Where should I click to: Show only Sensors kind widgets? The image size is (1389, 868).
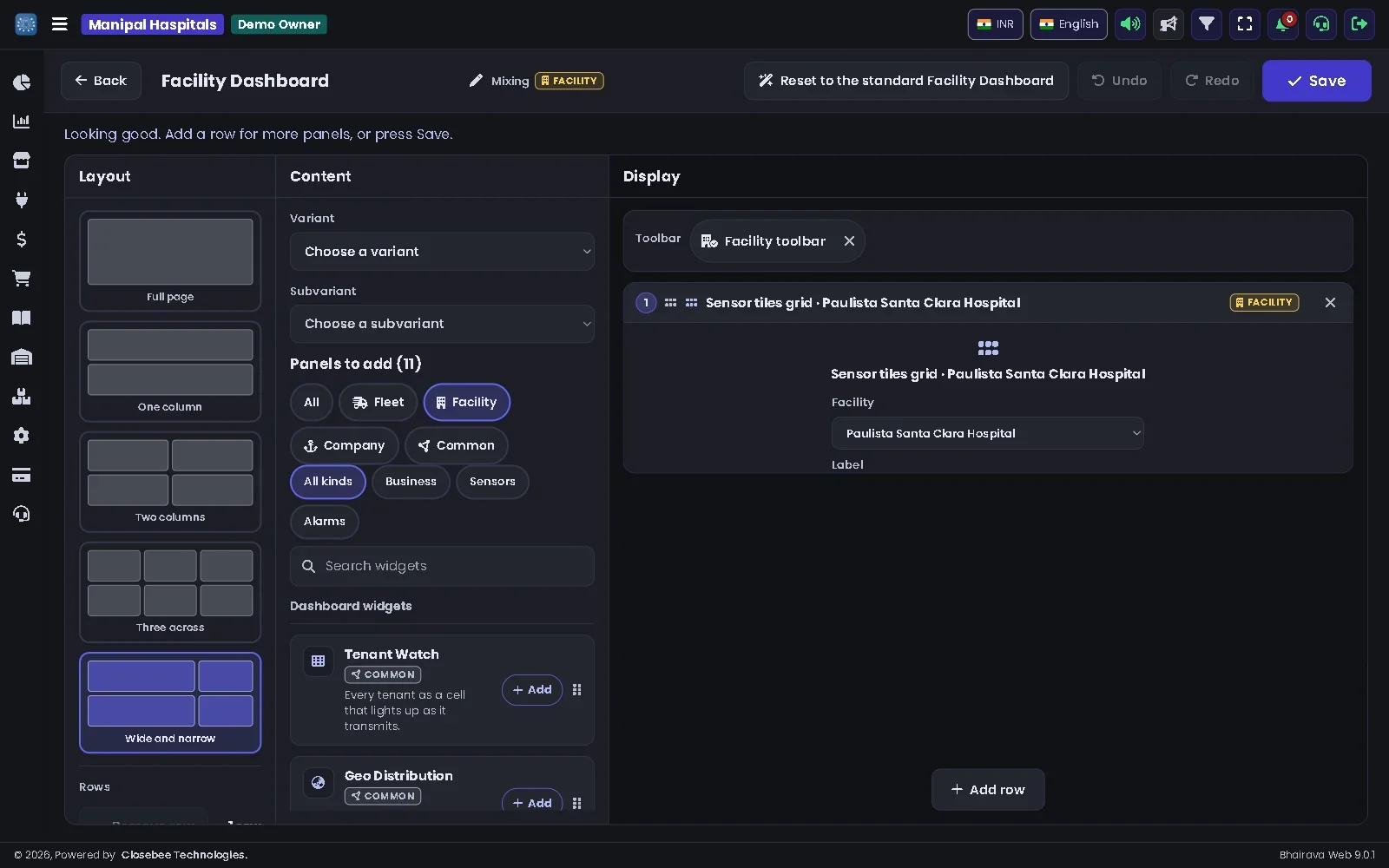tap(492, 482)
